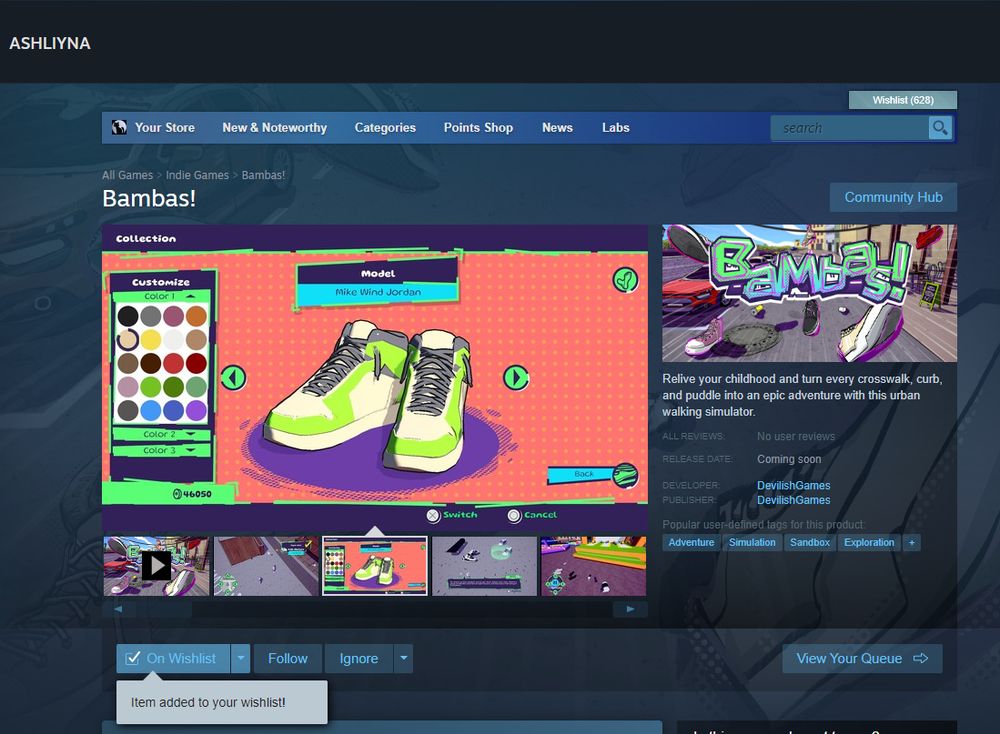Open the News tab

tap(557, 128)
